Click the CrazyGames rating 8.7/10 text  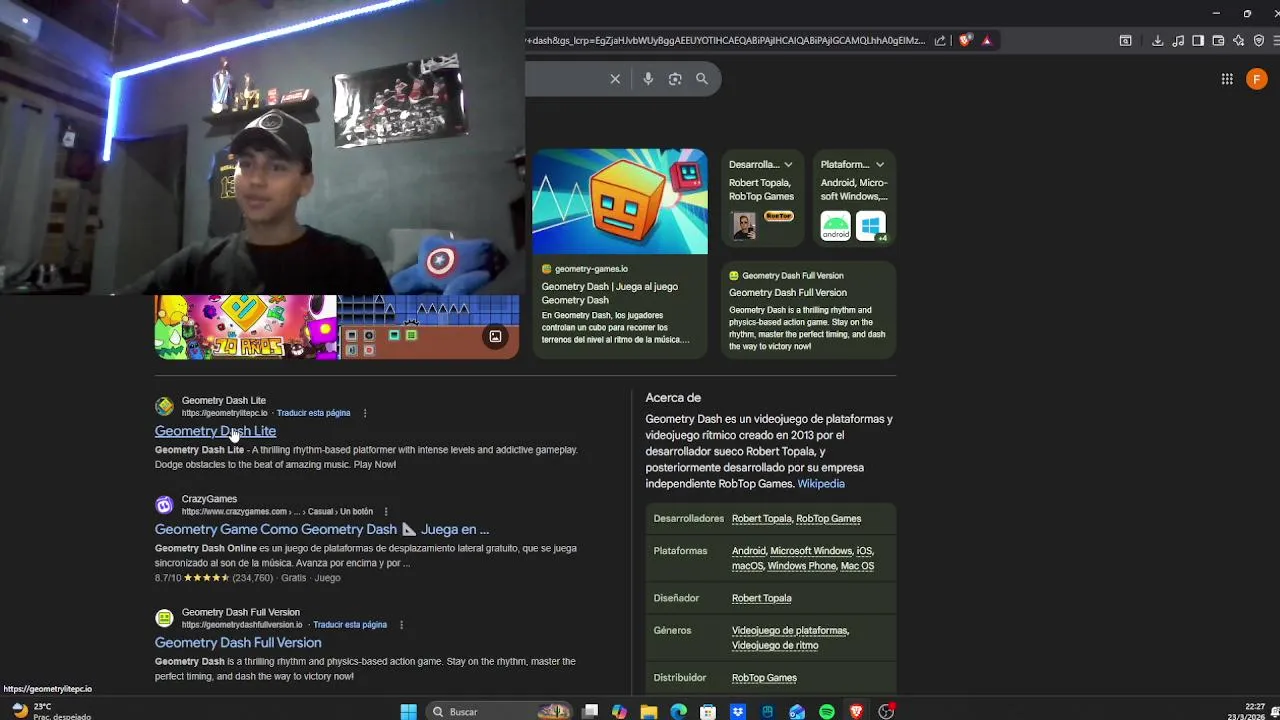(168, 578)
